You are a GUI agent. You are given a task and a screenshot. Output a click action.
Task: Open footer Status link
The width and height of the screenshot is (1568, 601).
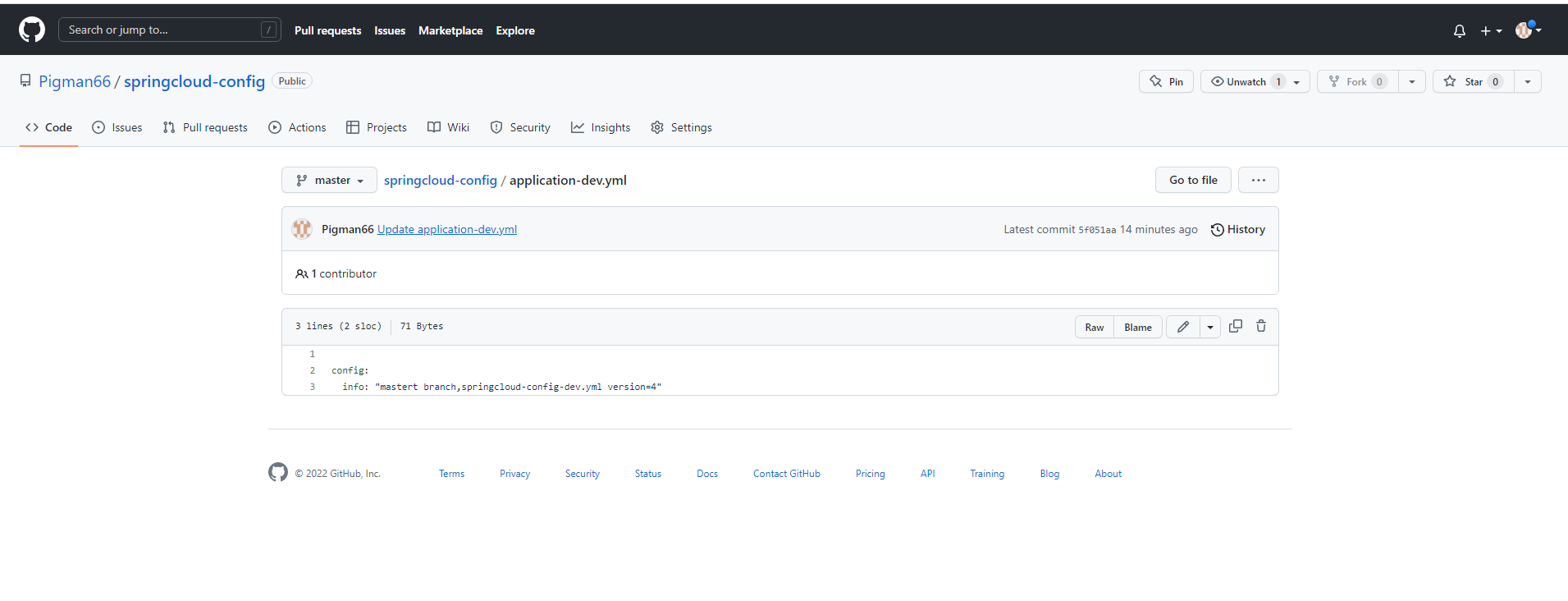coord(648,474)
